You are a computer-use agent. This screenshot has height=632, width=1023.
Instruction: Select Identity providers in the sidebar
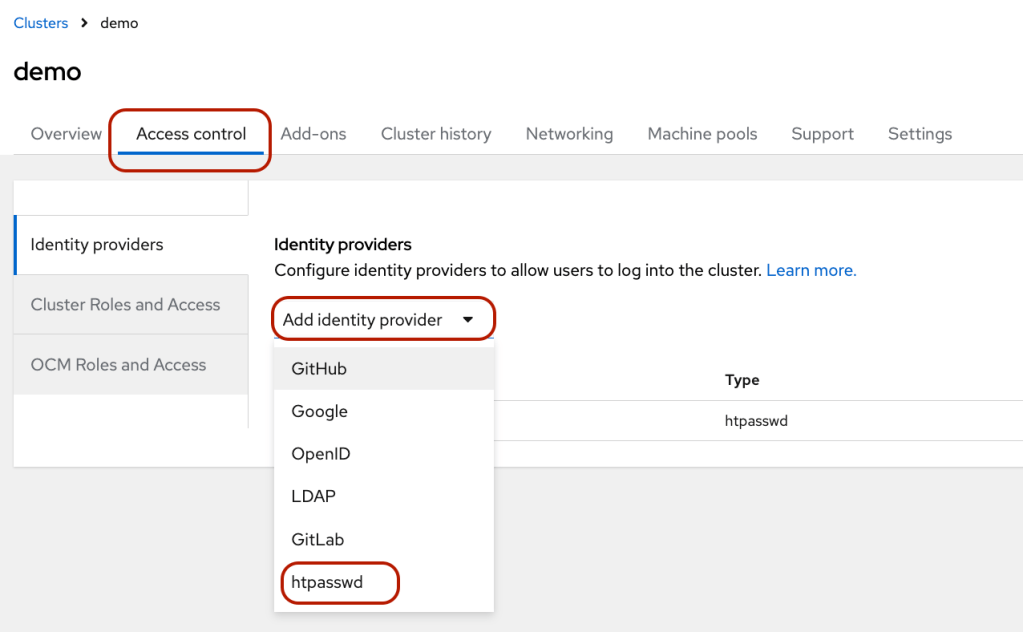[97, 245]
